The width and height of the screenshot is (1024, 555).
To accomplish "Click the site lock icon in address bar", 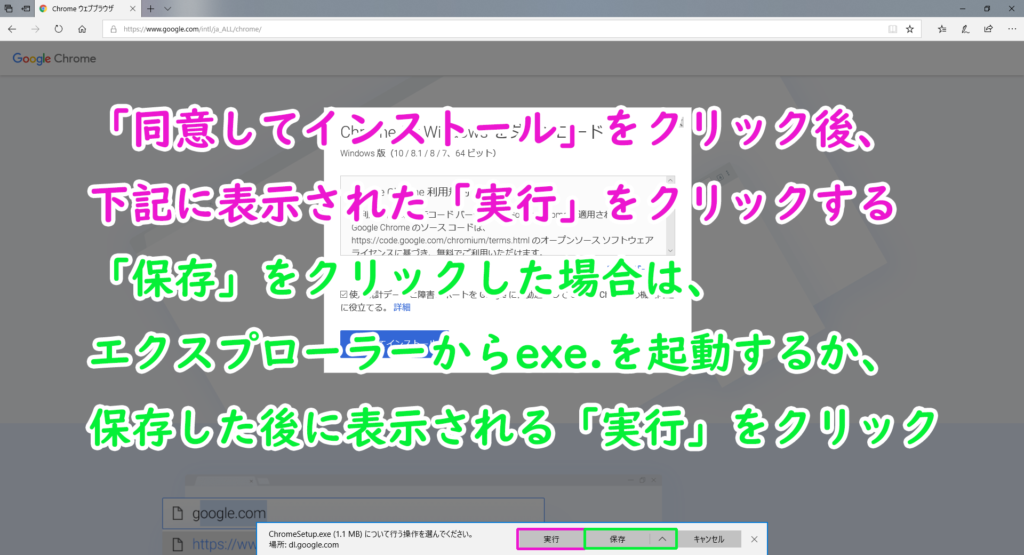I will [113, 29].
